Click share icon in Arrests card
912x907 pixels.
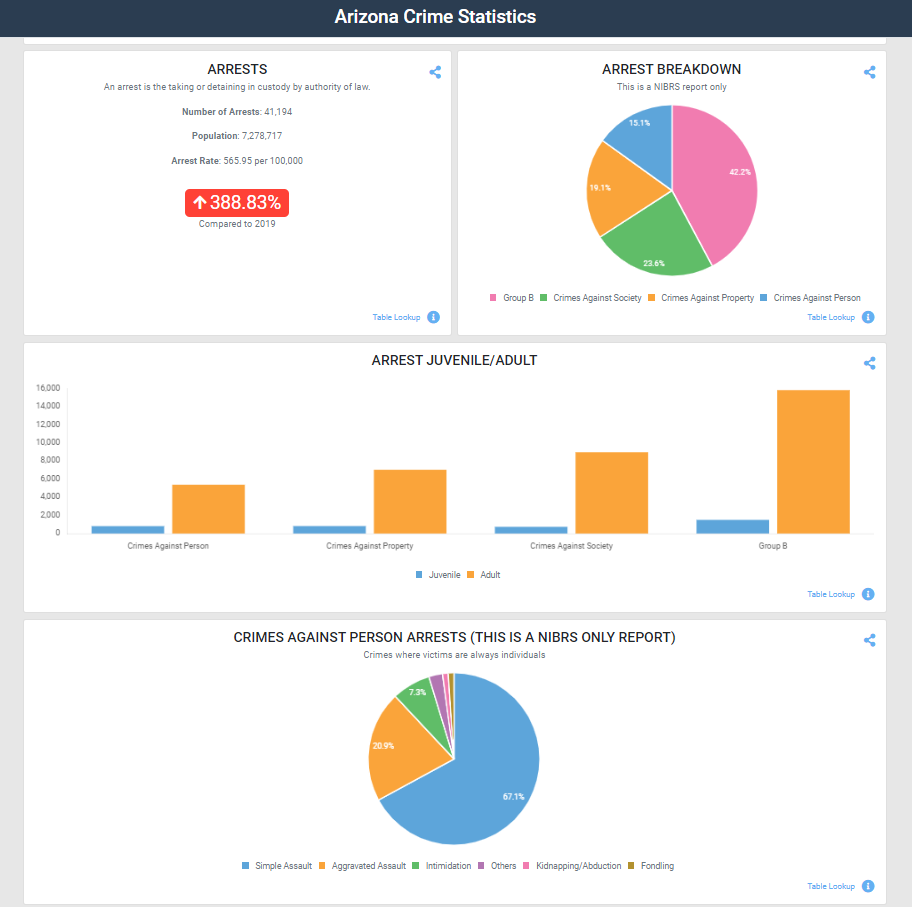(x=435, y=72)
